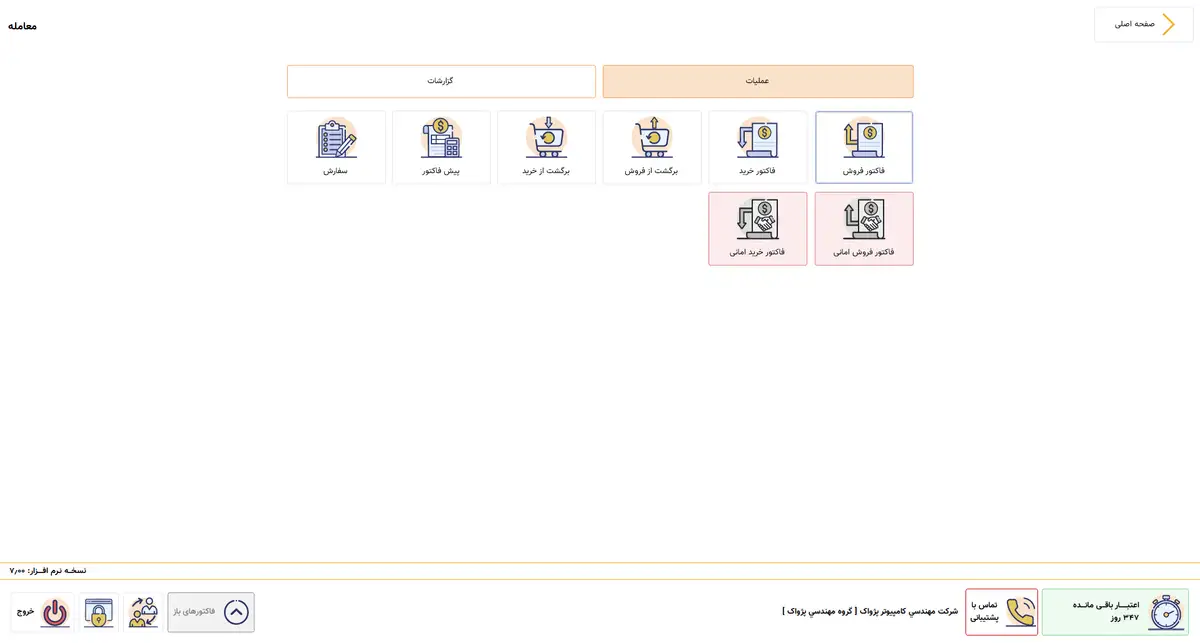Screen dimensions: 1200x643
Task: Click the تماس با پشتیبانی support button
Action: point(1001,612)
